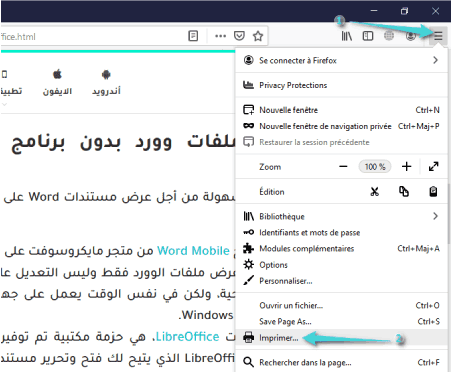451x372 pixels.
Task: Open the أندرويد Android category link
Action: pyautogui.click(x=106, y=83)
